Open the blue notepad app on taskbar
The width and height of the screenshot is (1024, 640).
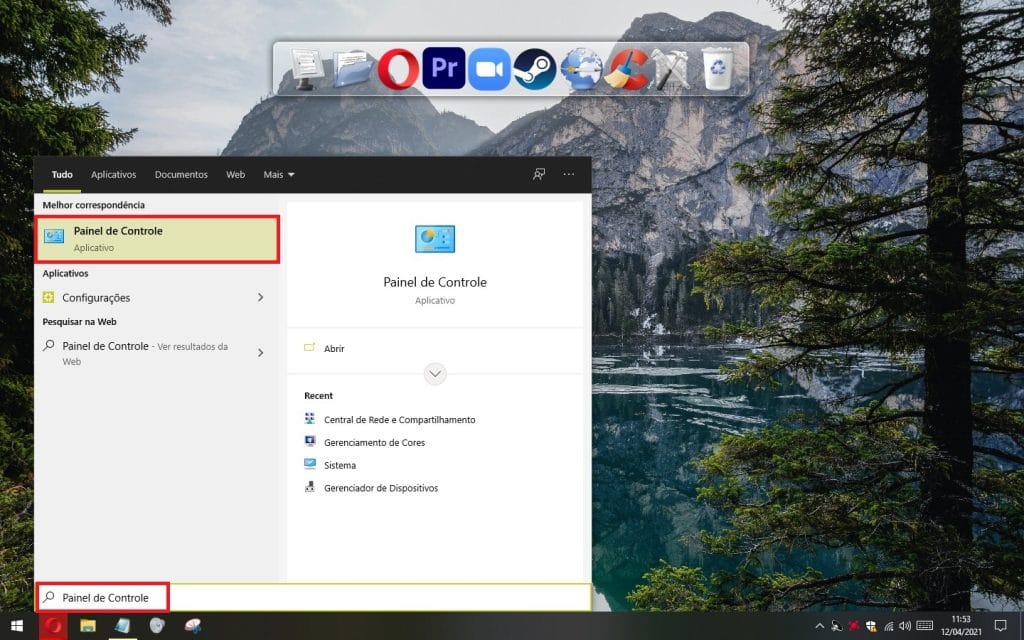[122, 626]
